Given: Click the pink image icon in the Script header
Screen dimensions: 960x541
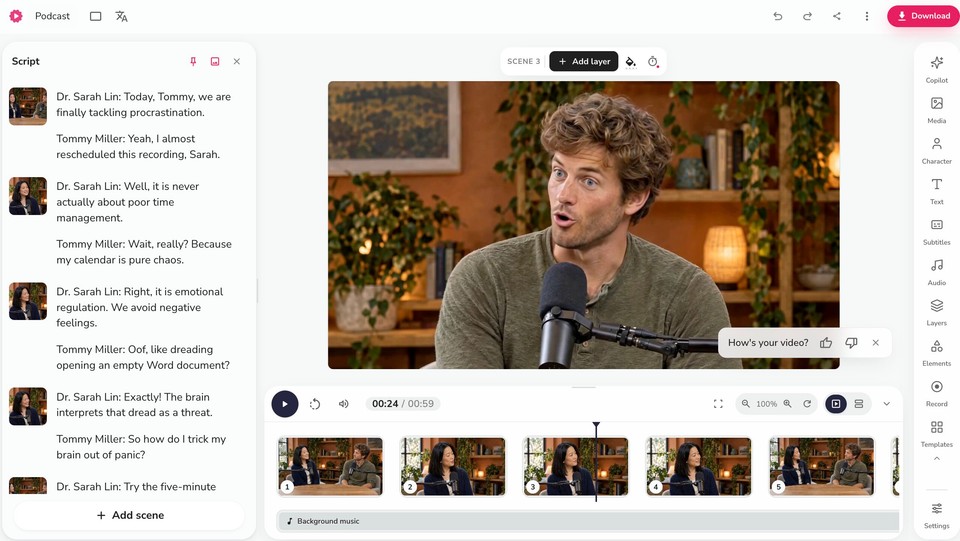Looking at the screenshot, I should (x=215, y=61).
